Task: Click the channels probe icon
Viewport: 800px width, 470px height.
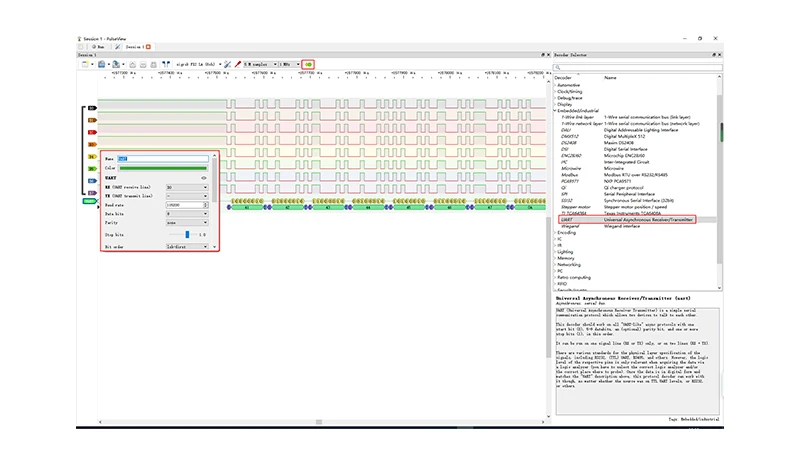Action: 237,63
